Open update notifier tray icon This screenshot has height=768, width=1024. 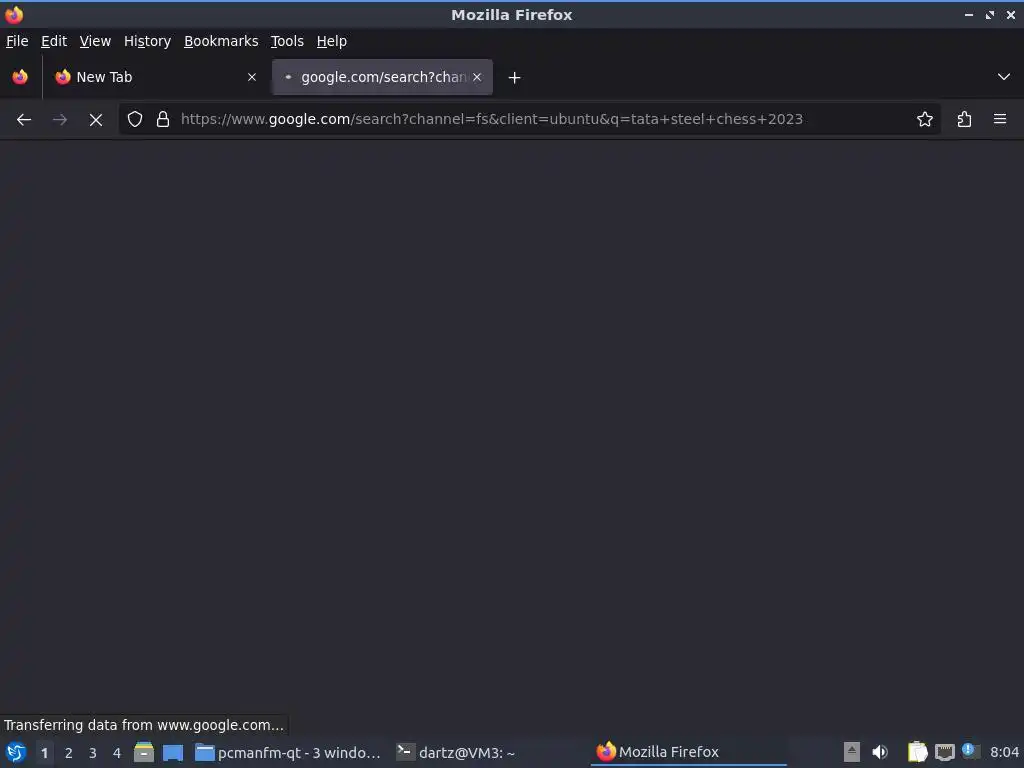[x=970, y=751]
